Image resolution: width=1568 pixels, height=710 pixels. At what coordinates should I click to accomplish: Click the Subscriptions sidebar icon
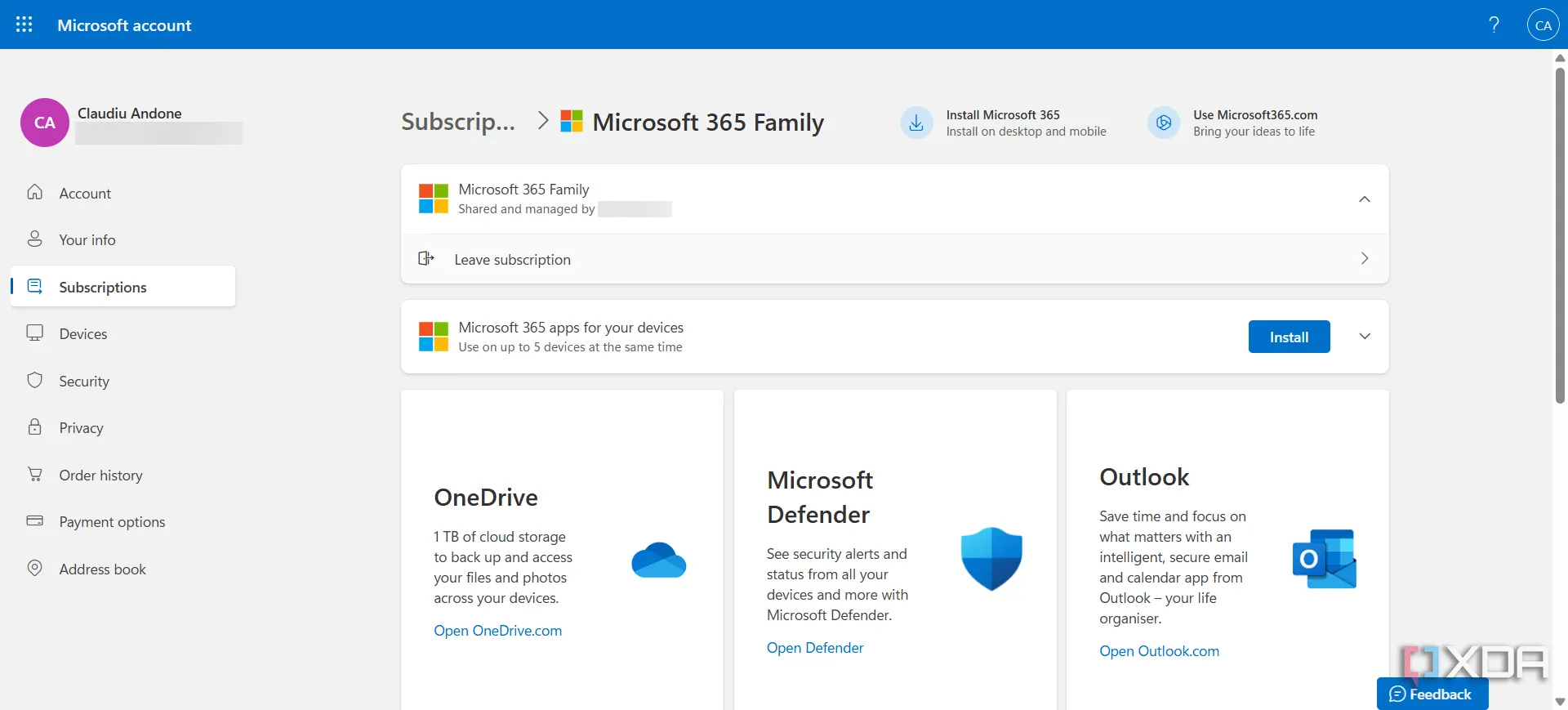(34, 286)
